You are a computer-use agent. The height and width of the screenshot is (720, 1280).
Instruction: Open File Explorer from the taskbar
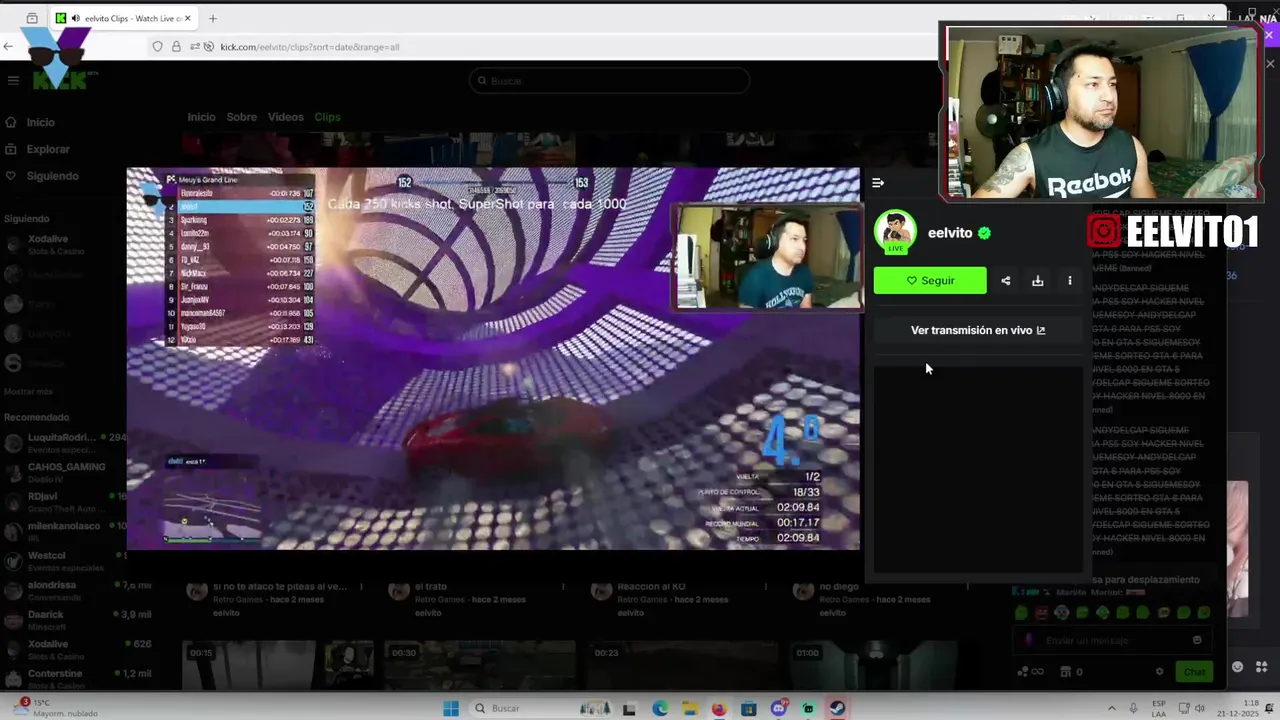[x=690, y=709]
